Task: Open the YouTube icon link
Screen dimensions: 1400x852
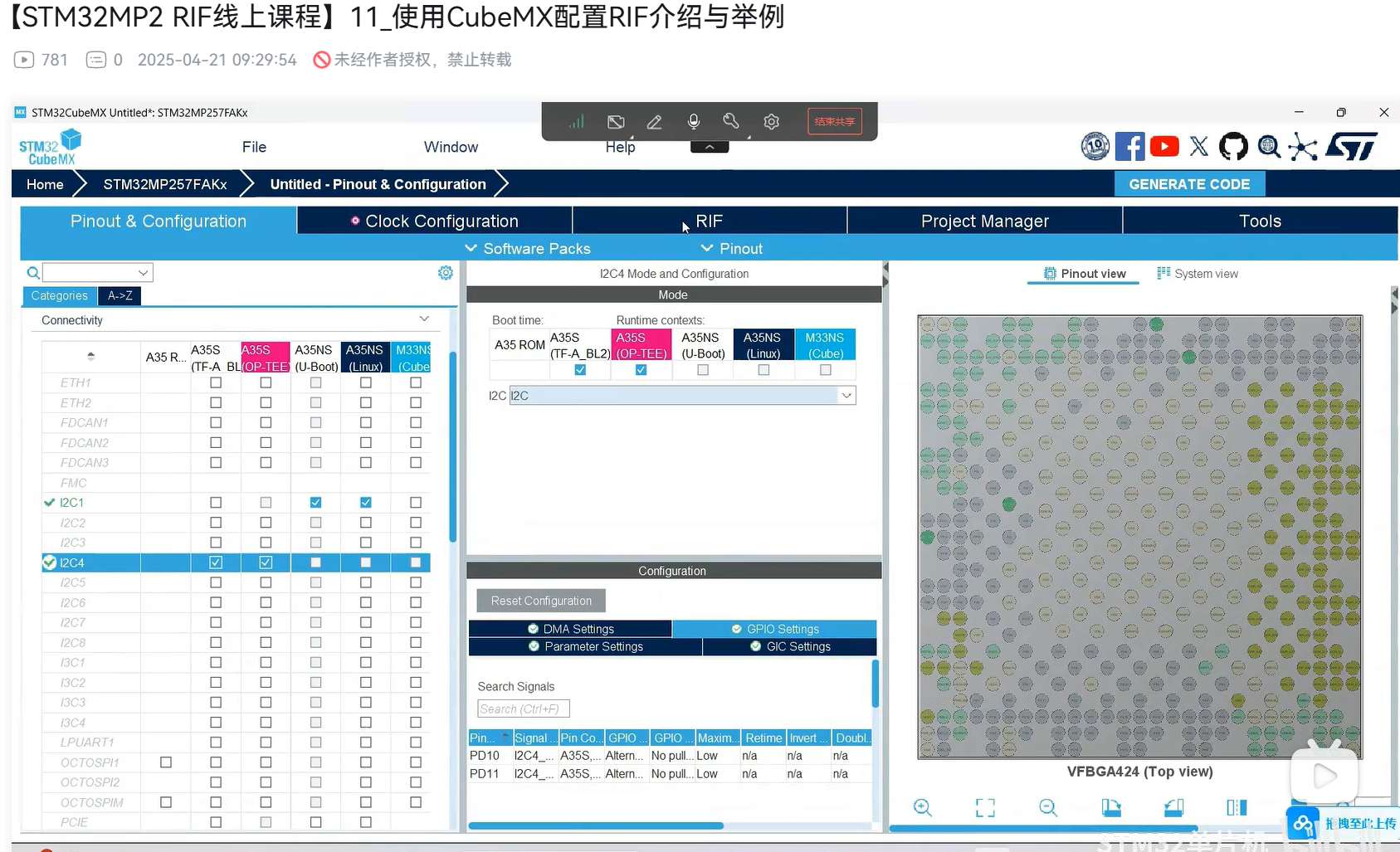Action: click(1164, 147)
